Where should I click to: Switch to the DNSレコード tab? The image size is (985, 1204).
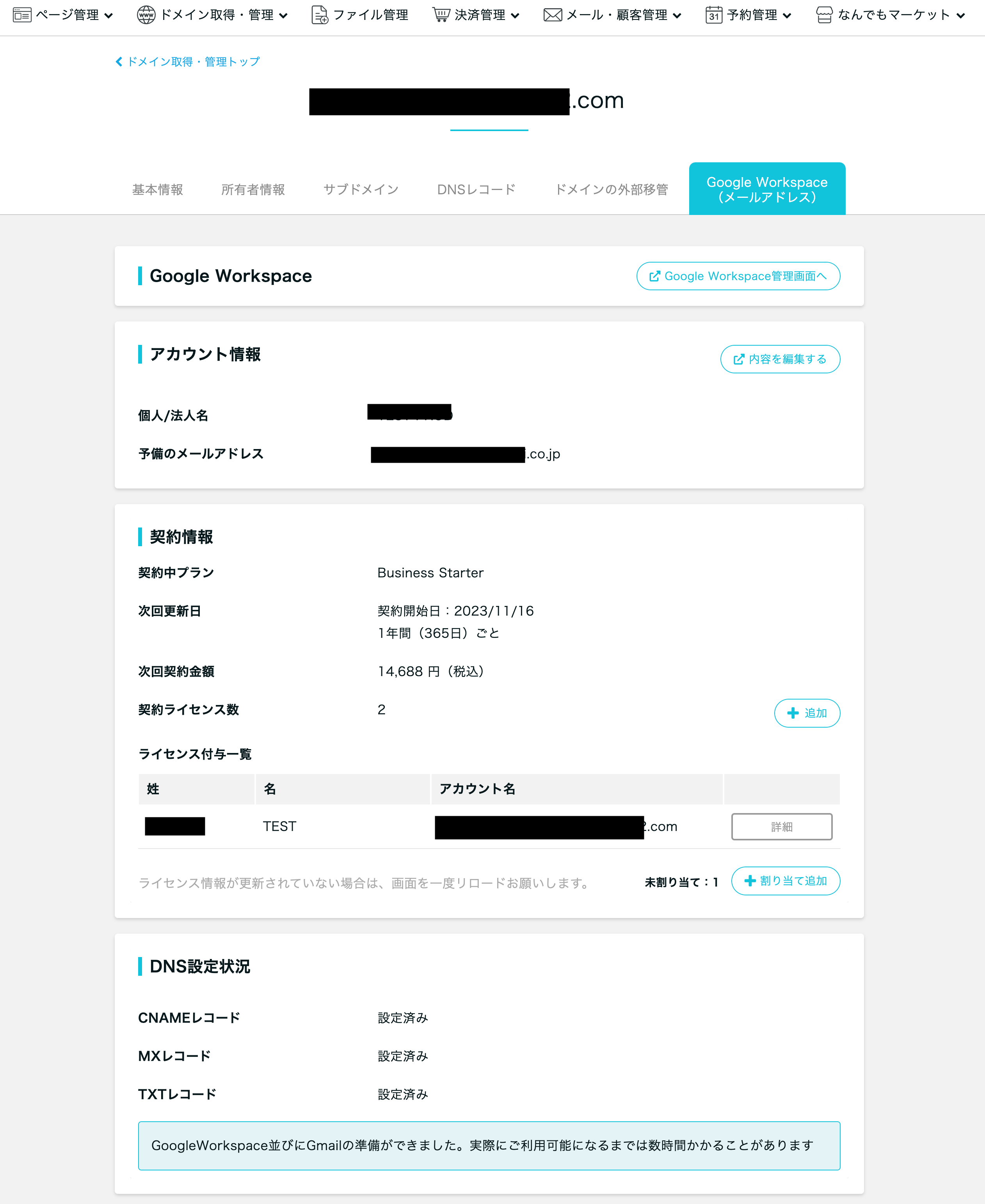coord(476,190)
